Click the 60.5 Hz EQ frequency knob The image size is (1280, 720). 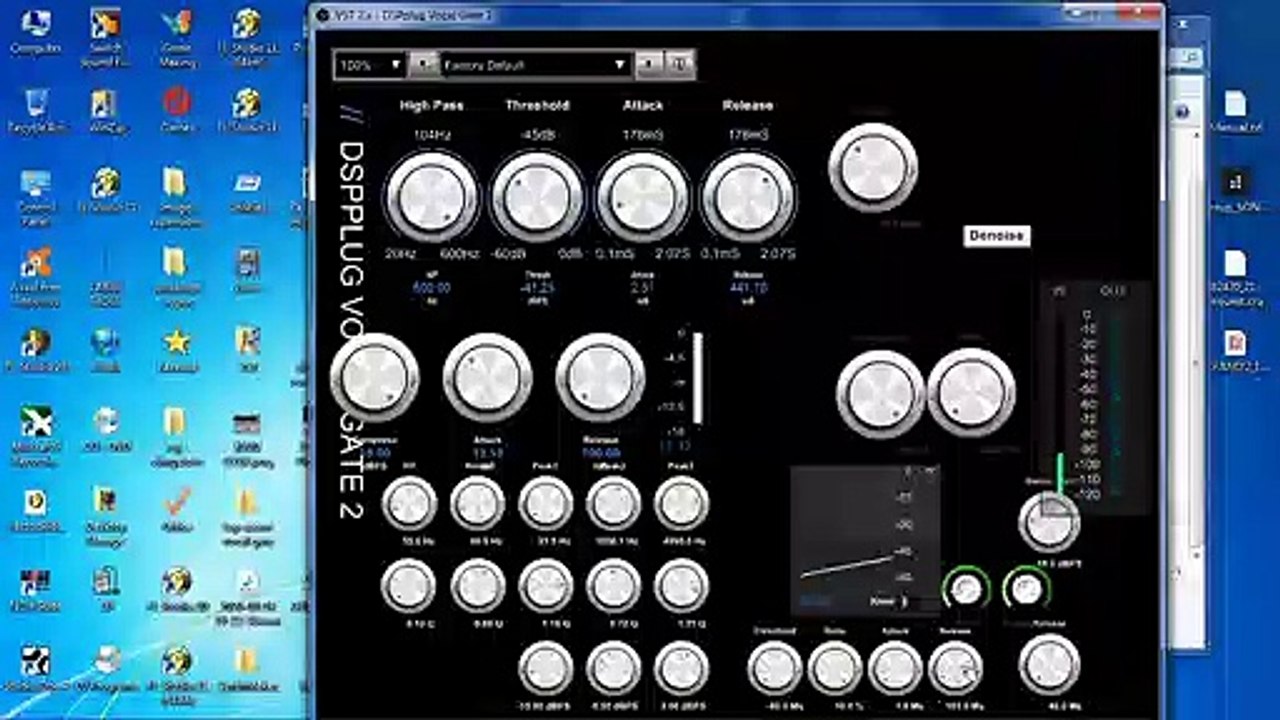pos(477,503)
